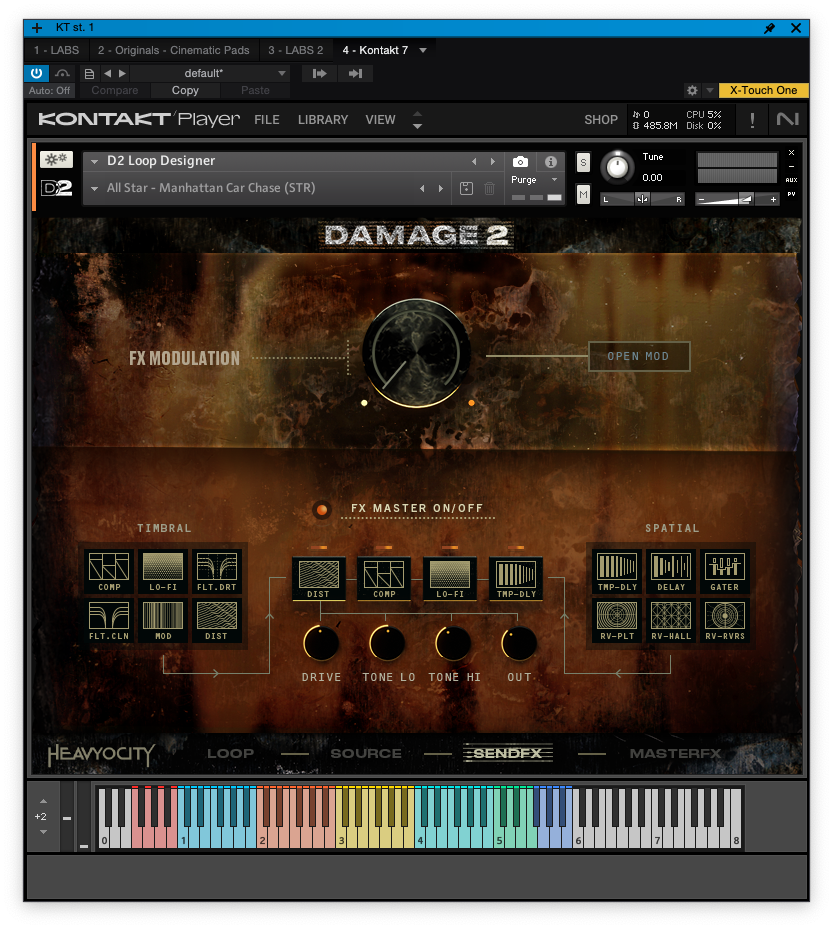The height and width of the screenshot is (929, 833).
Task: Select the MOD effect in Timbral grid
Action: point(163,620)
